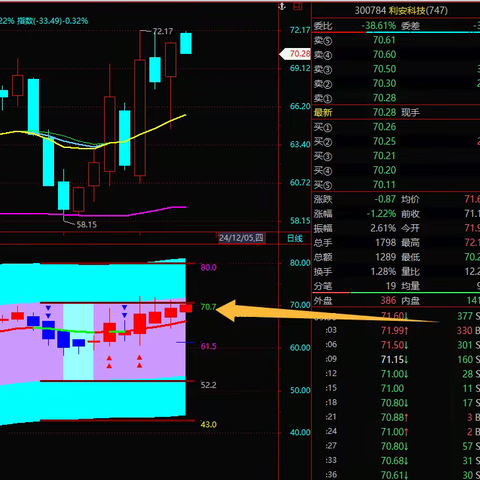Click the last cyan candlestick on main chart
Viewport: 480px width, 480px height.
(186, 43)
